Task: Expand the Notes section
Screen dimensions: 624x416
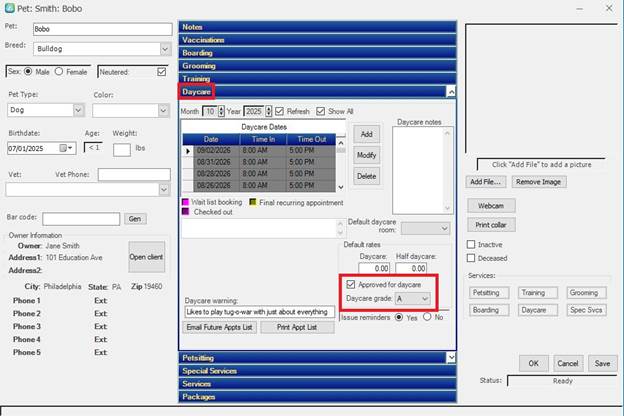Action: click(317, 27)
